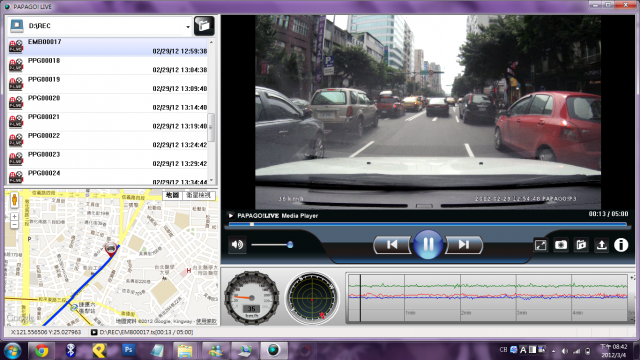Pause the video playback
The width and height of the screenshot is (640, 360).
428,244
